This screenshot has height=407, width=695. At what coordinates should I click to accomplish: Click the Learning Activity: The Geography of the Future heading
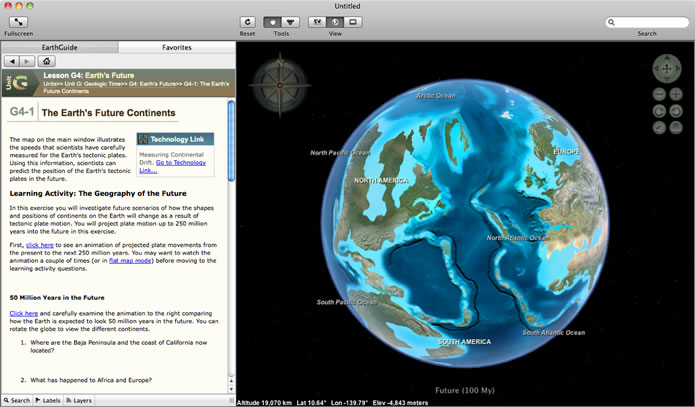tap(98, 193)
